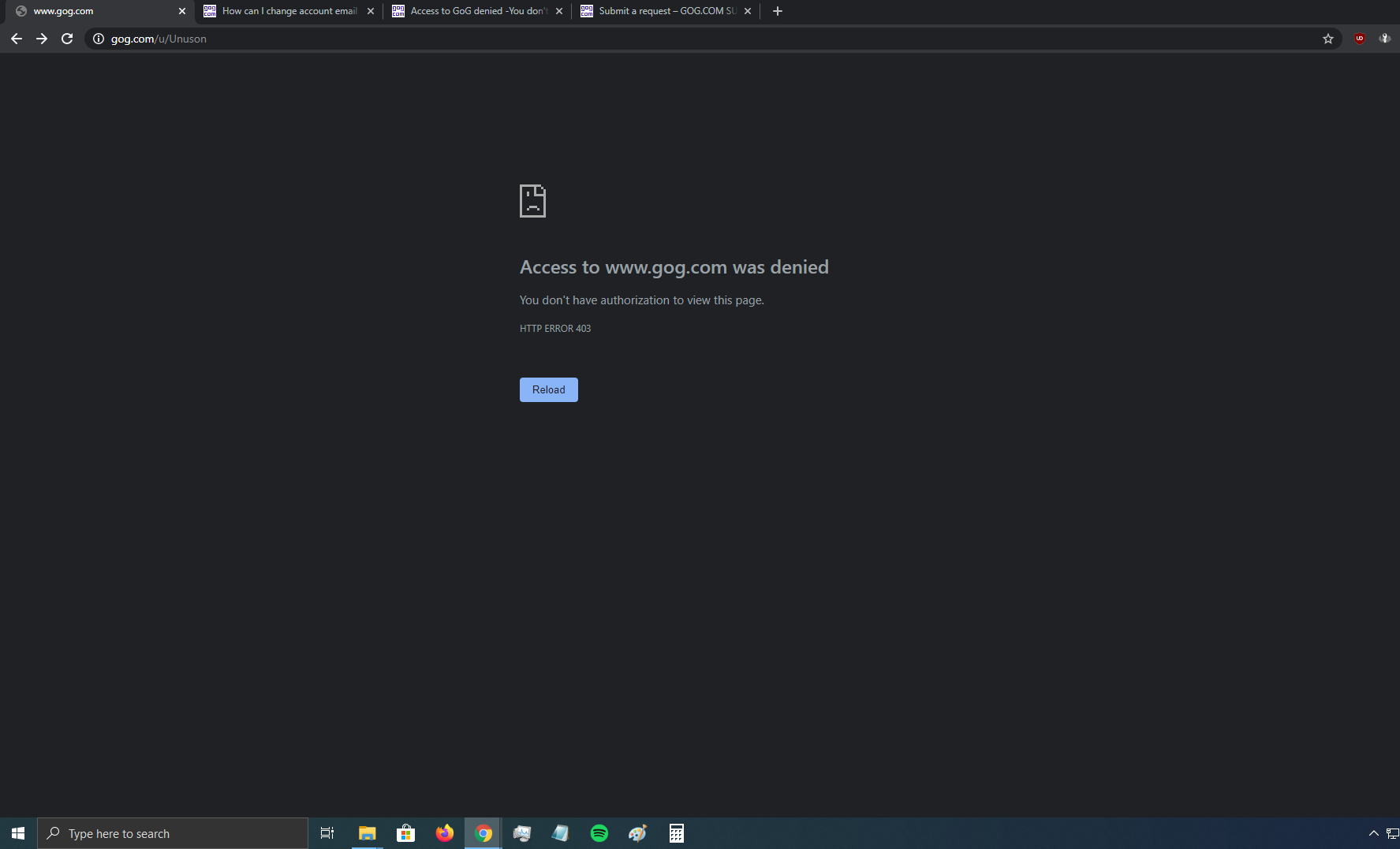Open the photo viewer icon in taskbar
The width and height of the screenshot is (1400, 849).
pos(522,833)
